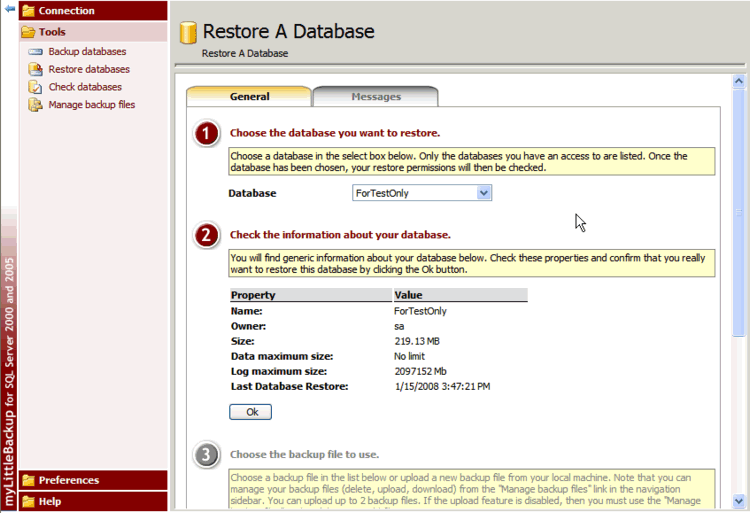Image resolution: width=750 pixels, height=513 pixels.
Task: Click the Log maximum size value 2097152 Mb
Action: coord(420,371)
